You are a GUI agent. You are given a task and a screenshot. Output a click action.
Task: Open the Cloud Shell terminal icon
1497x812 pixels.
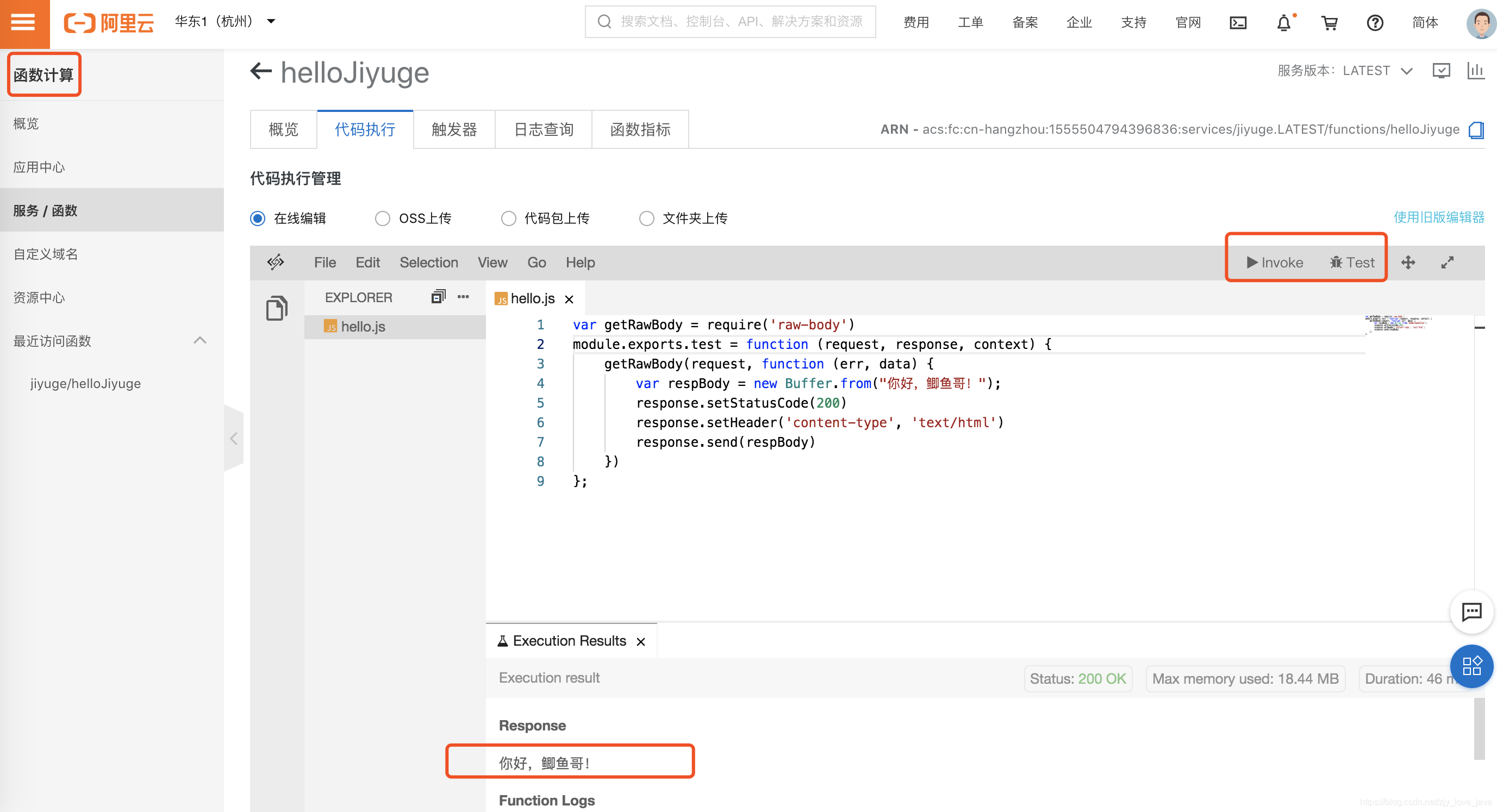click(x=1238, y=23)
